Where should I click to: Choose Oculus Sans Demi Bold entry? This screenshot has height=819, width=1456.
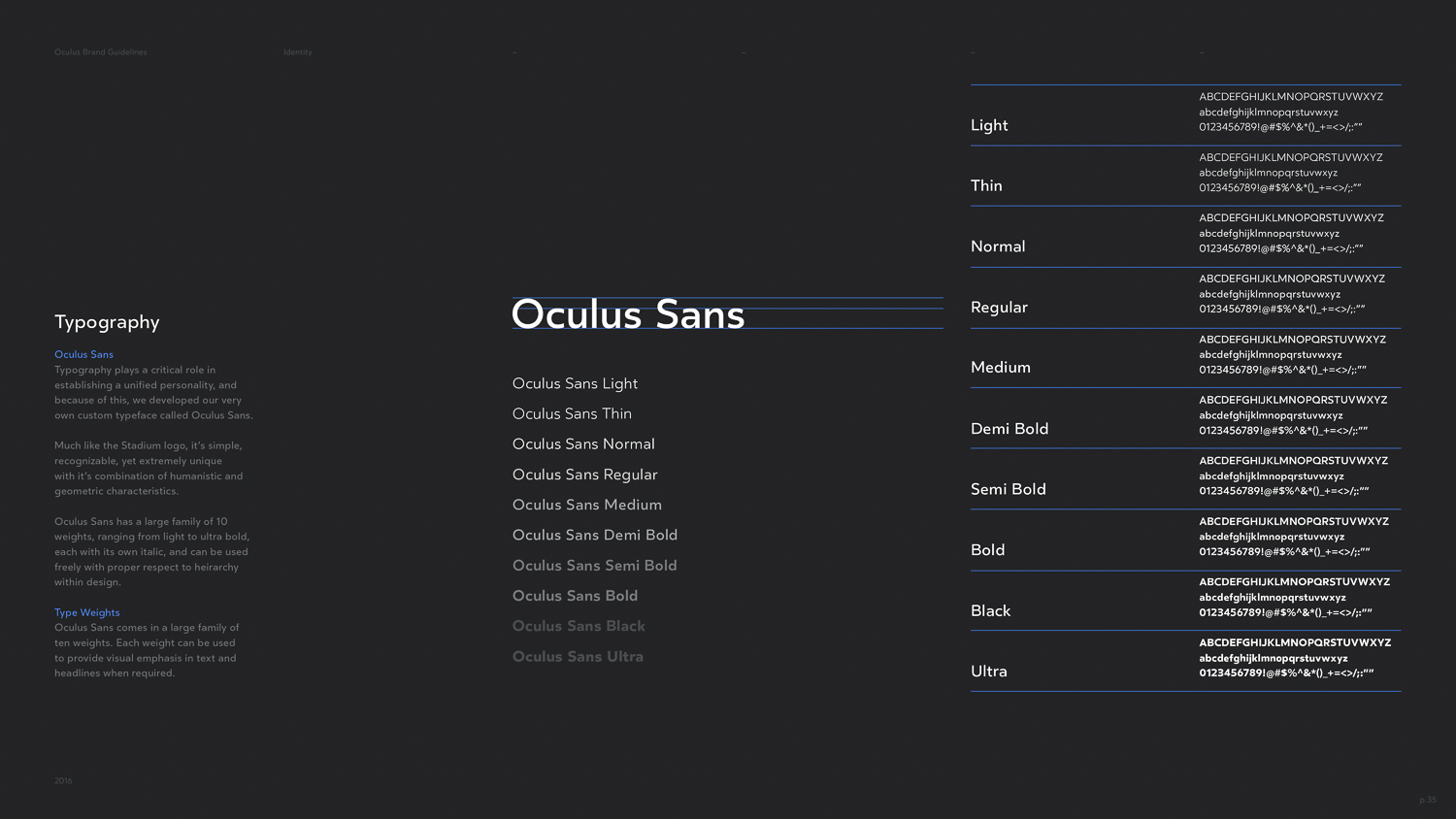coord(594,535)
